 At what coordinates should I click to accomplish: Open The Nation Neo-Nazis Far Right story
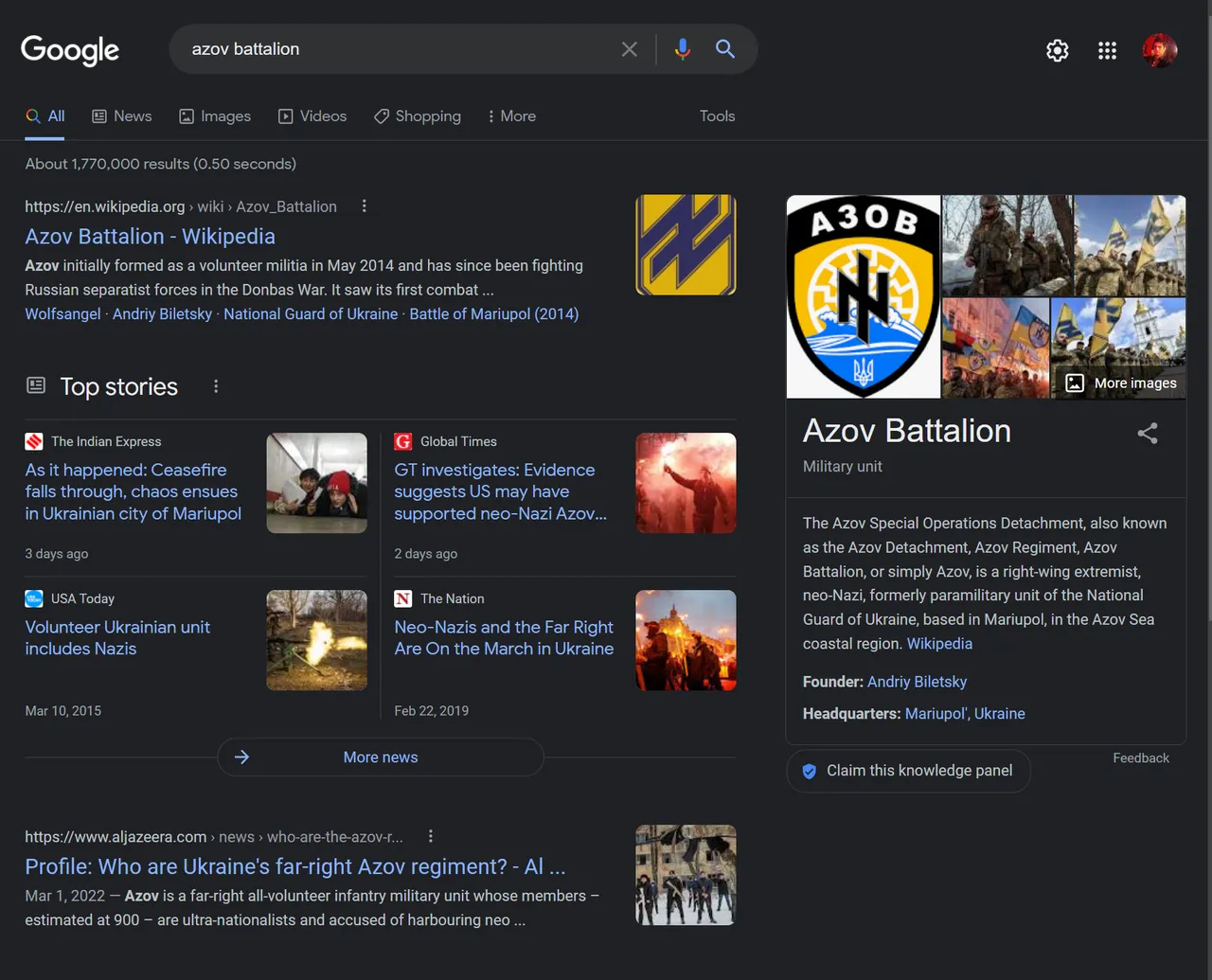(504, 638)
